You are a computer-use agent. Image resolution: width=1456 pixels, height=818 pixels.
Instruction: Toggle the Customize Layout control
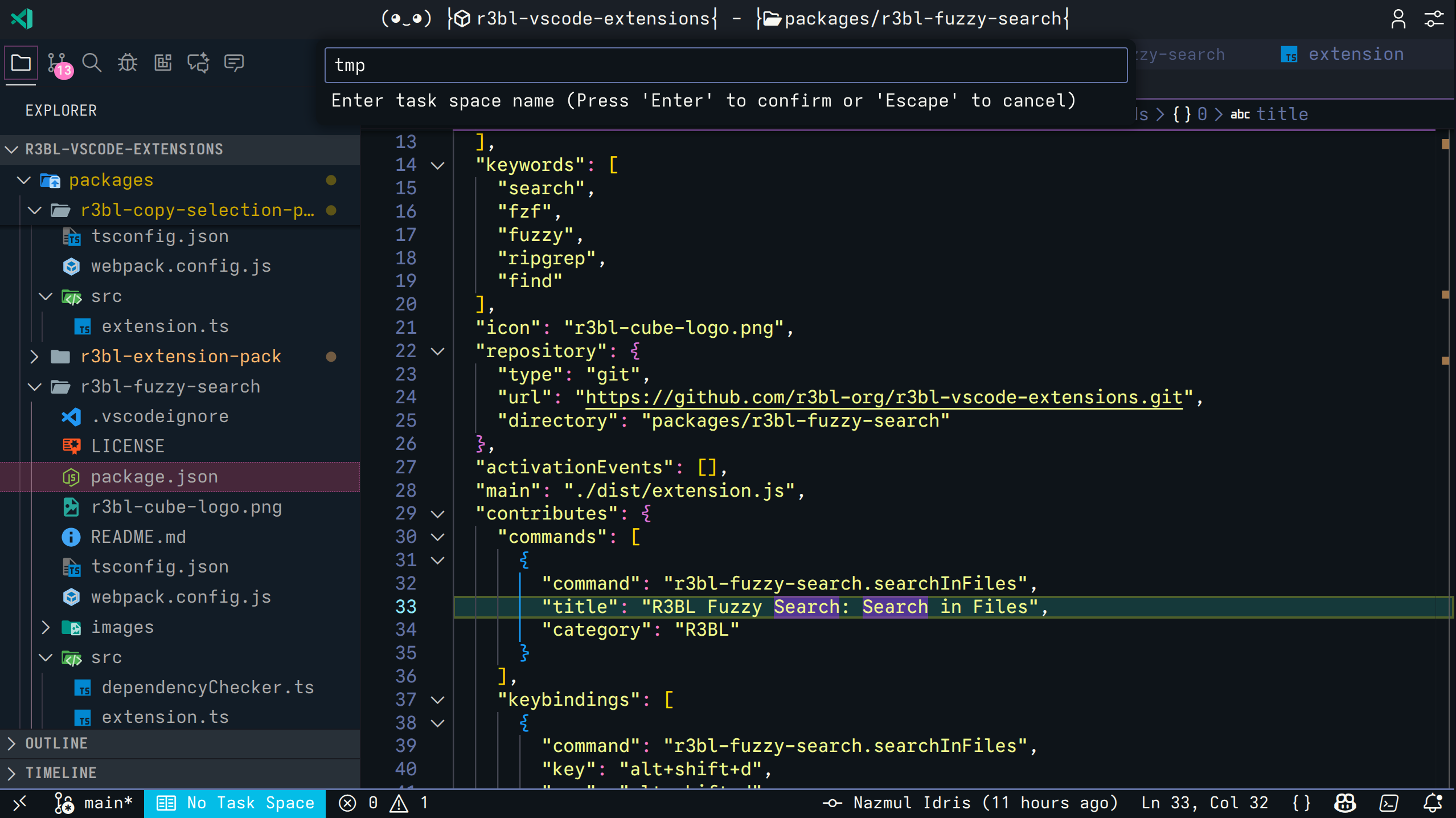[1434, 18]
